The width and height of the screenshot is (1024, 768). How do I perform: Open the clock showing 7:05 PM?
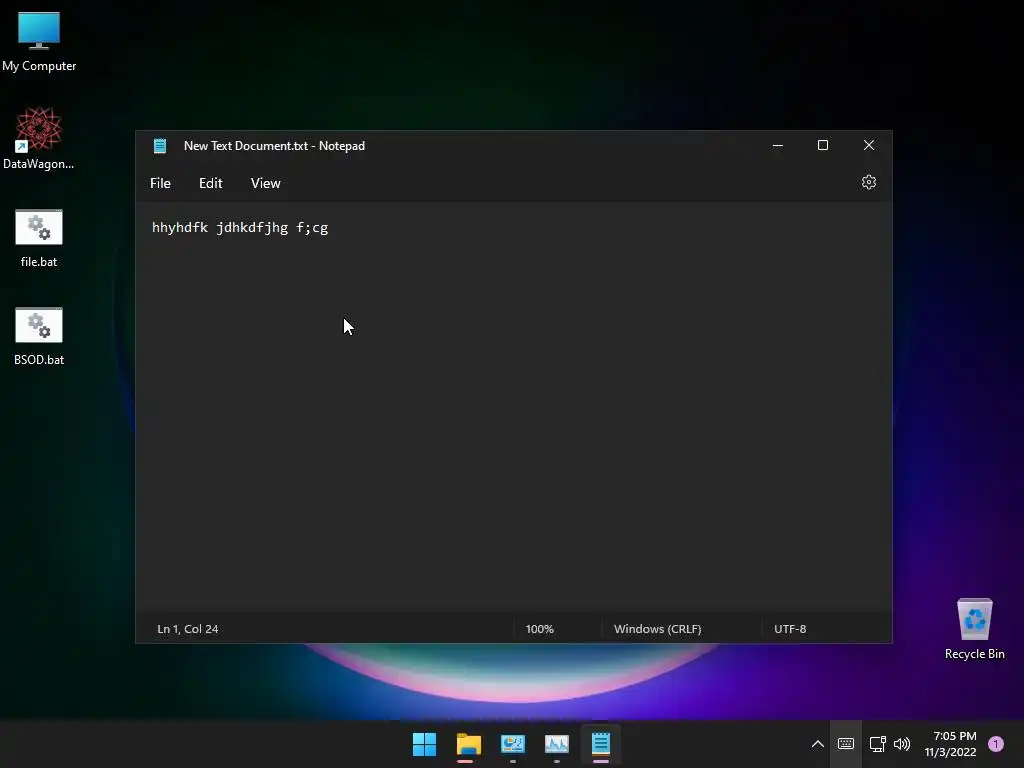coord(951,744)
